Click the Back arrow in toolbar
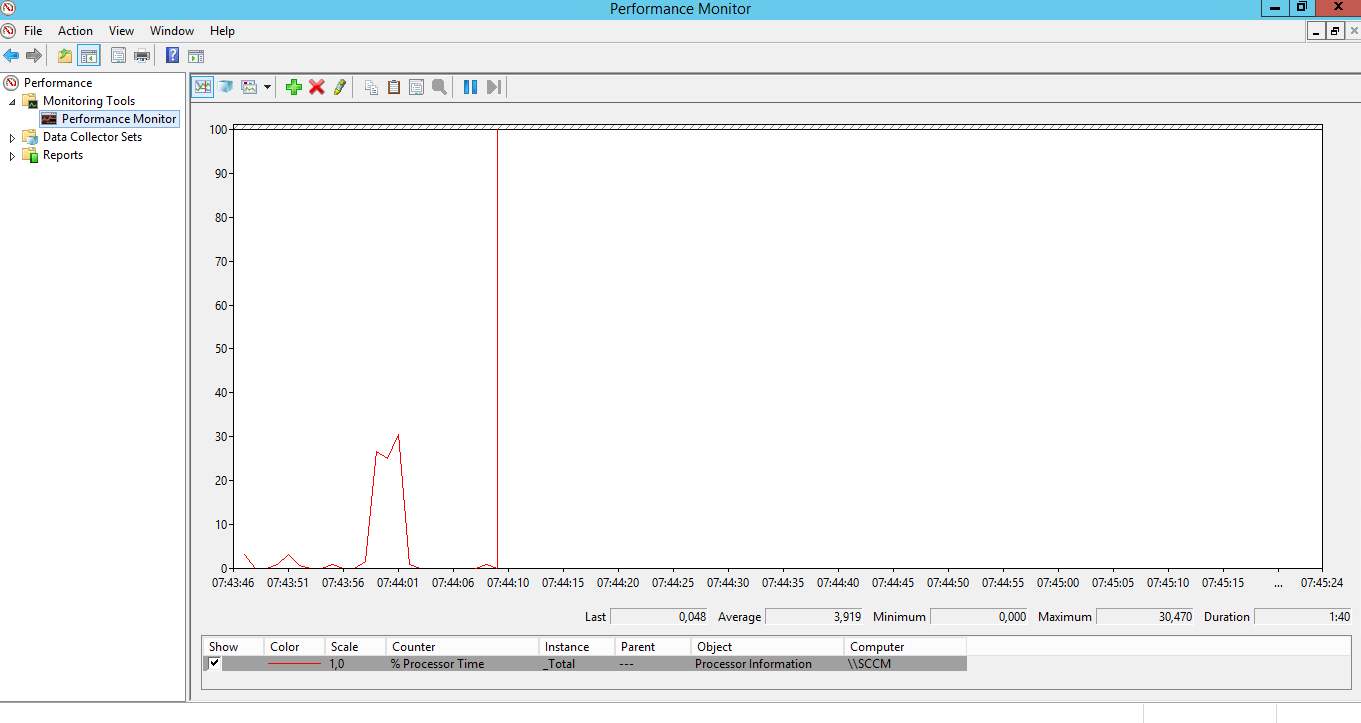The width and height of the screenshot is (1361, 723). point(11,56)
